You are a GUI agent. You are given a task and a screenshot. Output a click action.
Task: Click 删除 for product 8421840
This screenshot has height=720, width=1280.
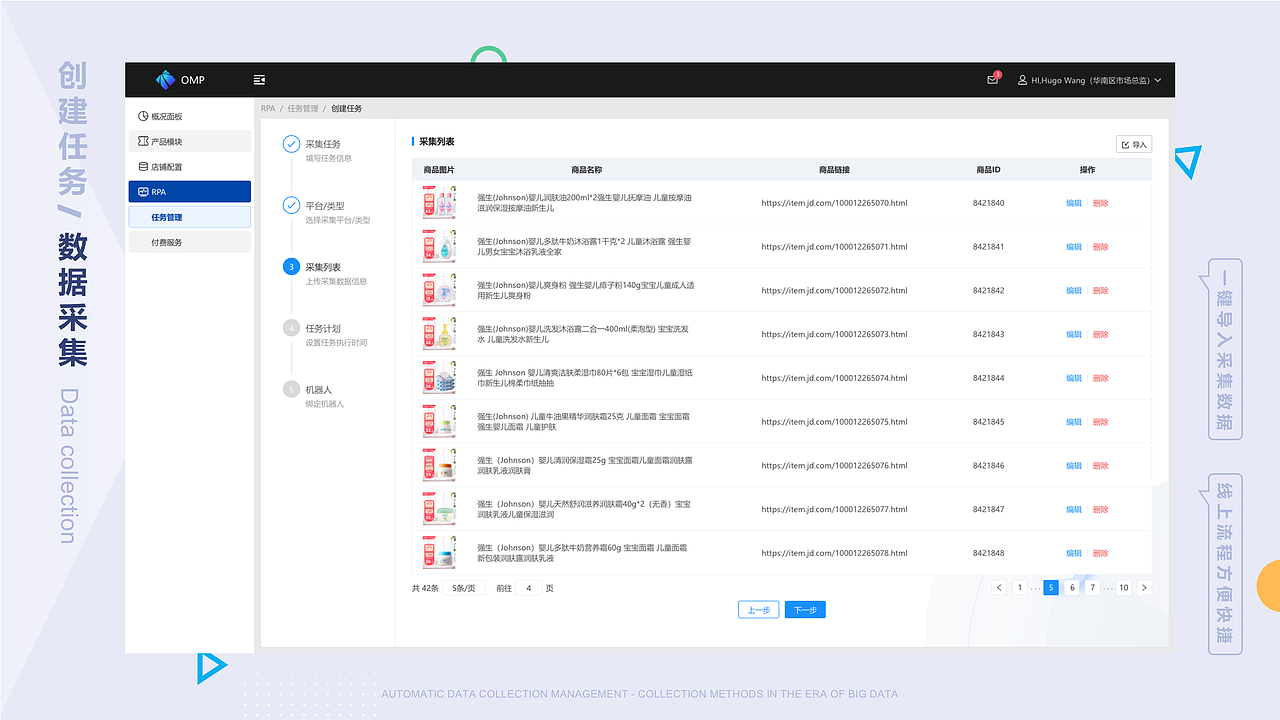(1100, 203)
